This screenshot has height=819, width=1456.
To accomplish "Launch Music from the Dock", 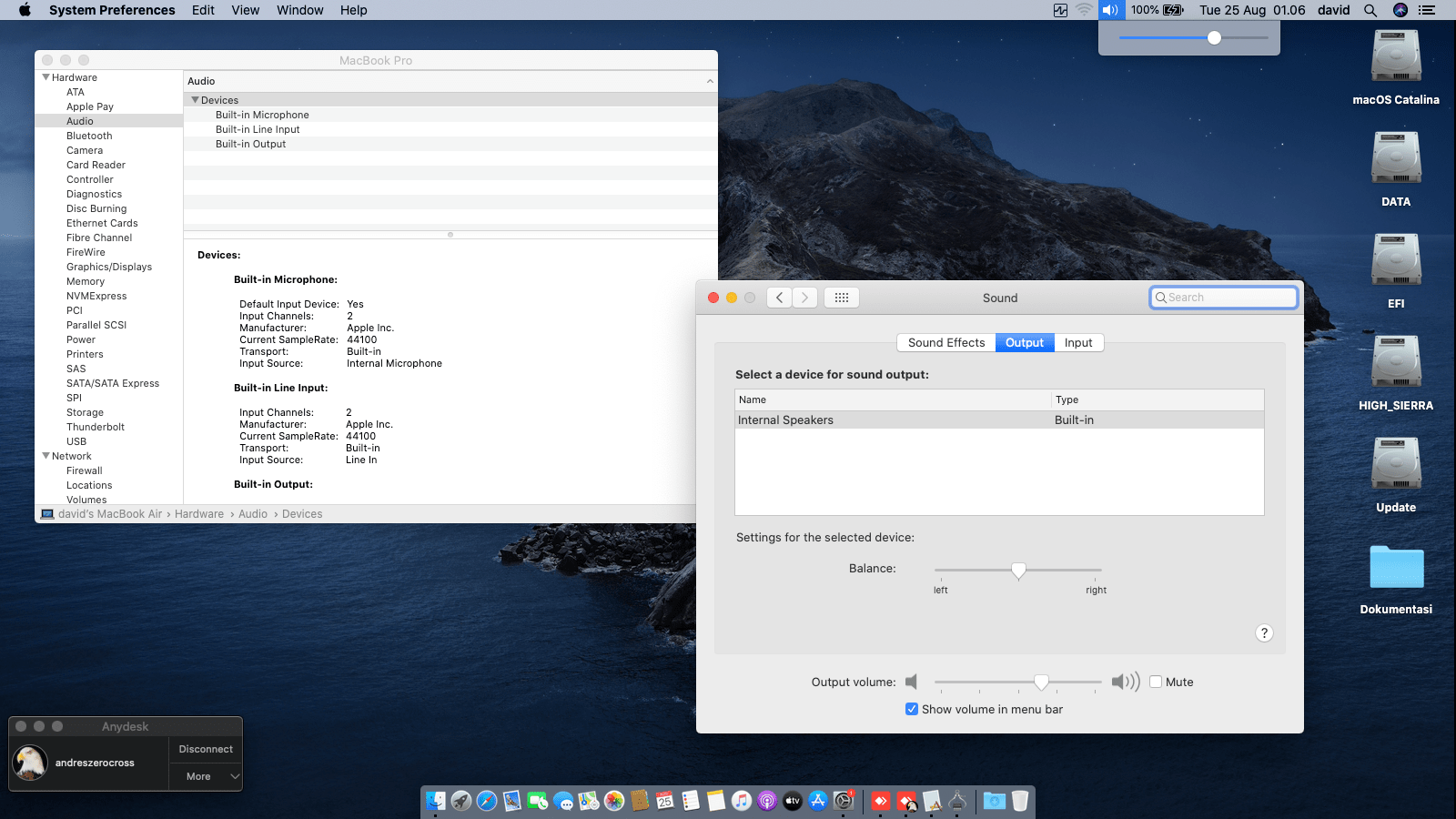I will coord(742,801).
